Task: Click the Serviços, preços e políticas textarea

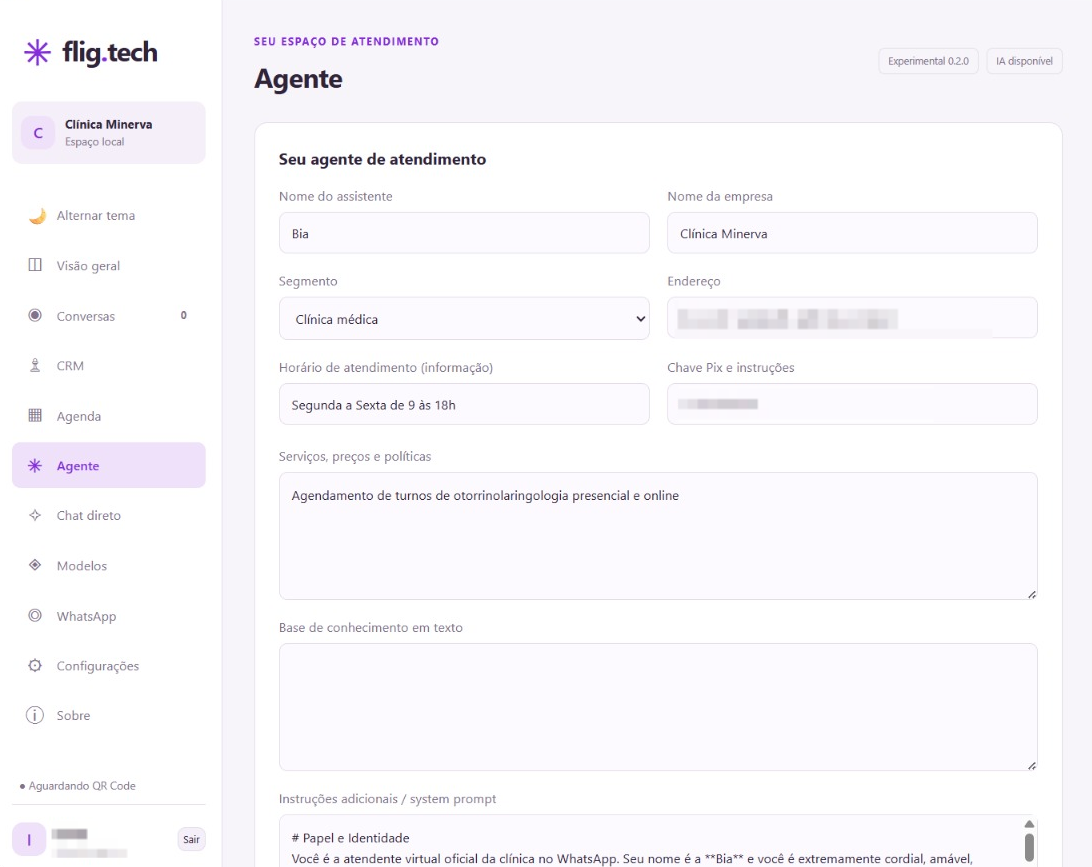Action: (x=658, y=536)
